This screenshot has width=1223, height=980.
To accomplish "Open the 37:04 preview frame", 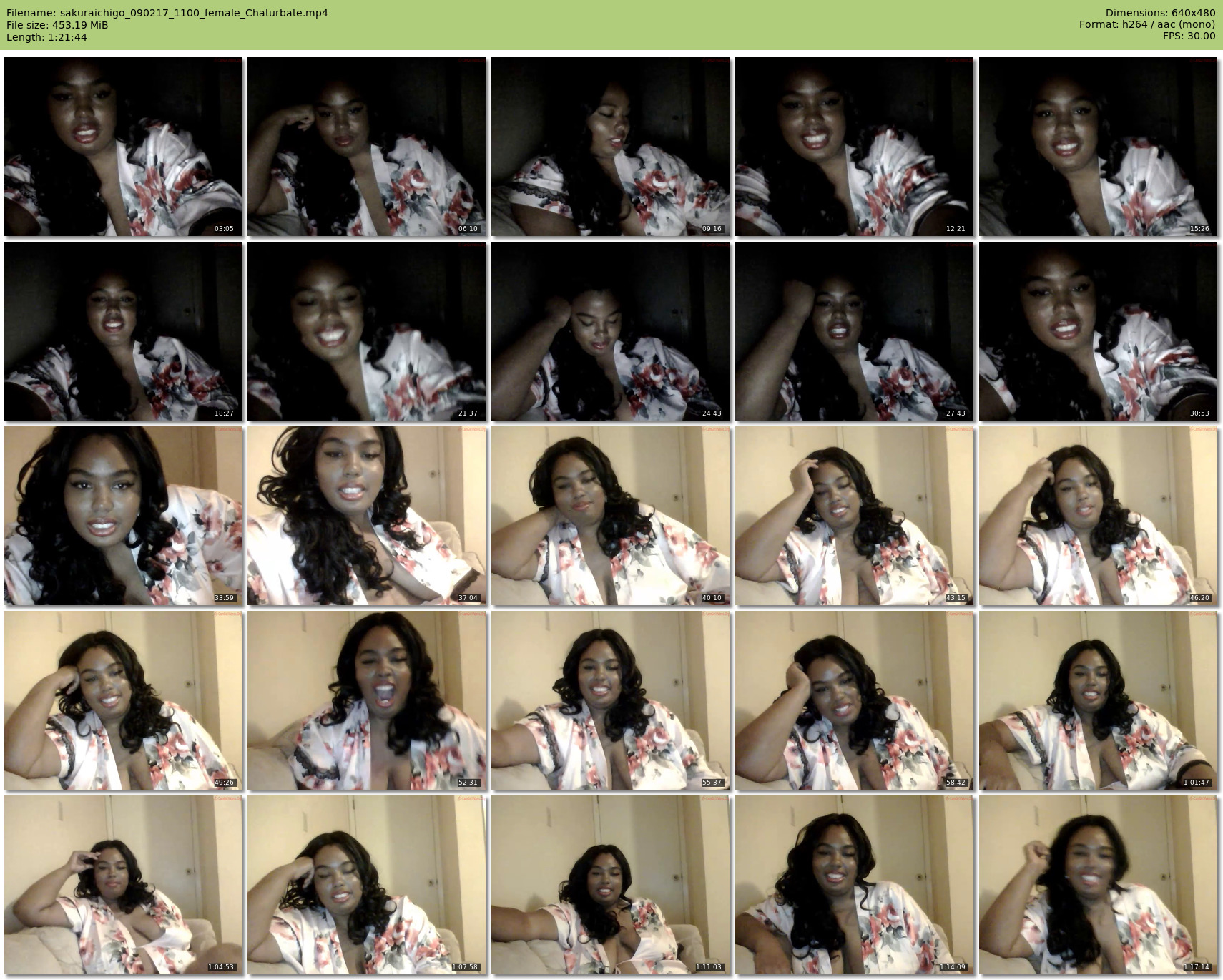I will [367, 516].
